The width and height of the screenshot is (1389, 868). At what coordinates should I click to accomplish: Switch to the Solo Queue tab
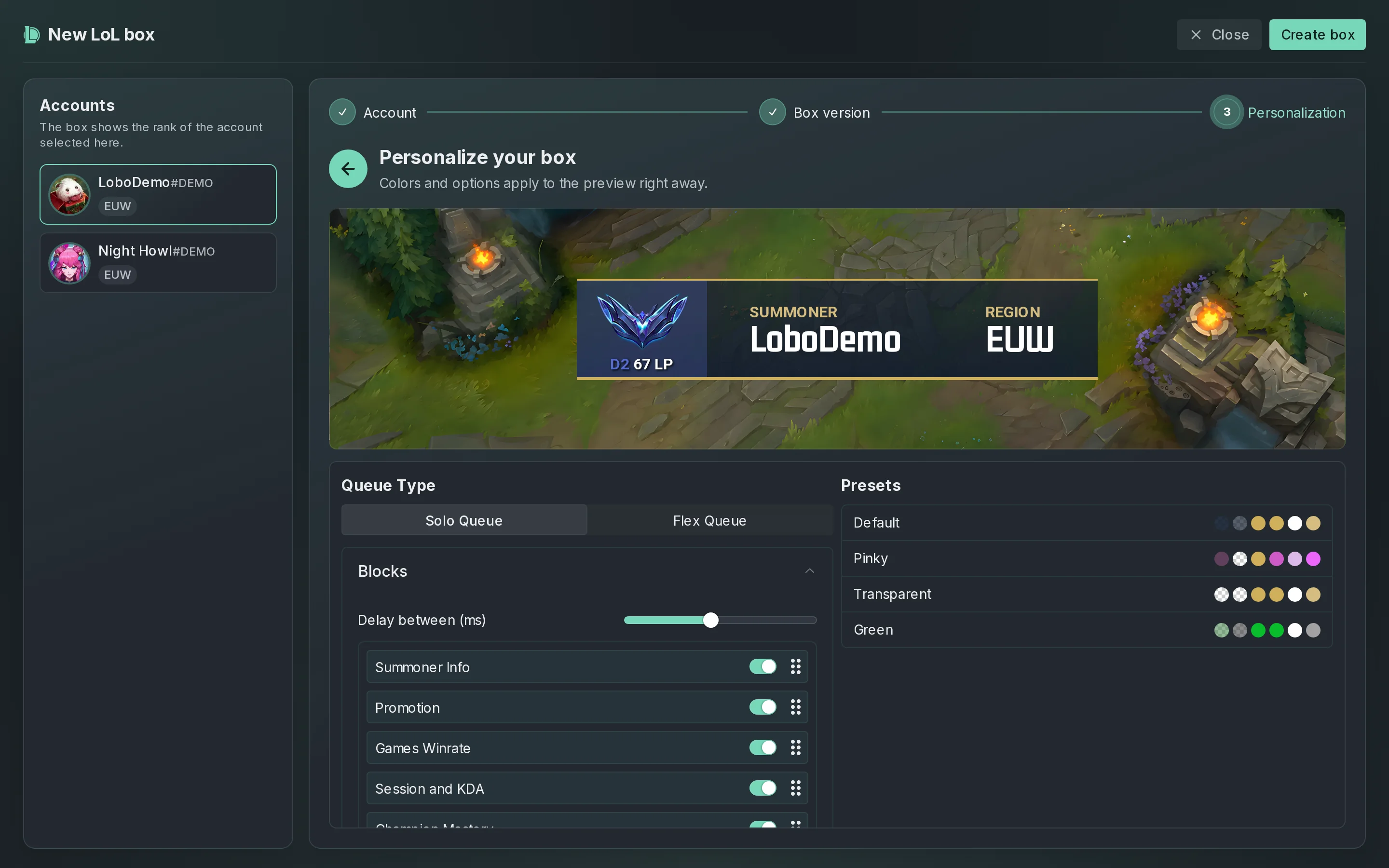pyautogui.click(x=464, y=520)
